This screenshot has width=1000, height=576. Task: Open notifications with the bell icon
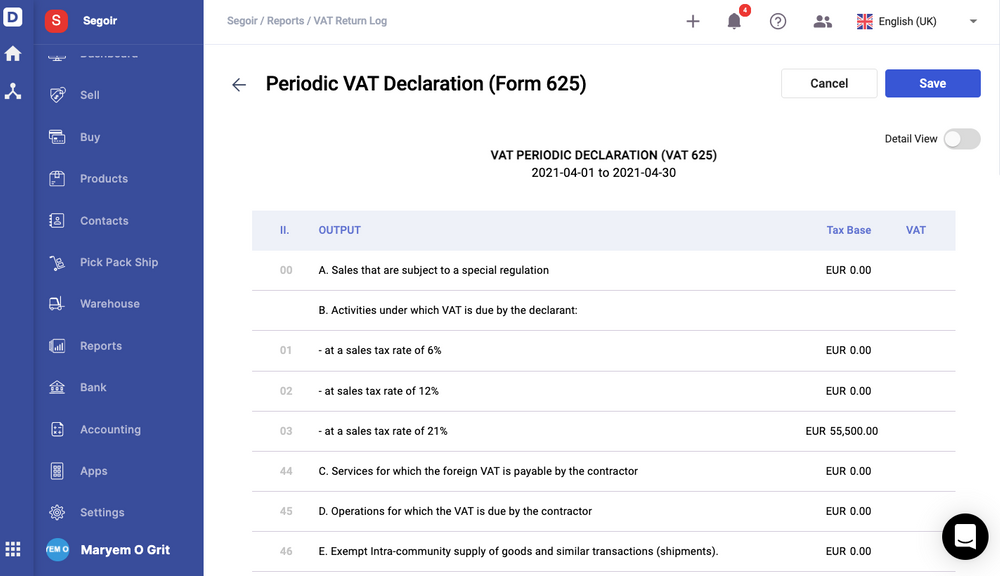point(735,21)
